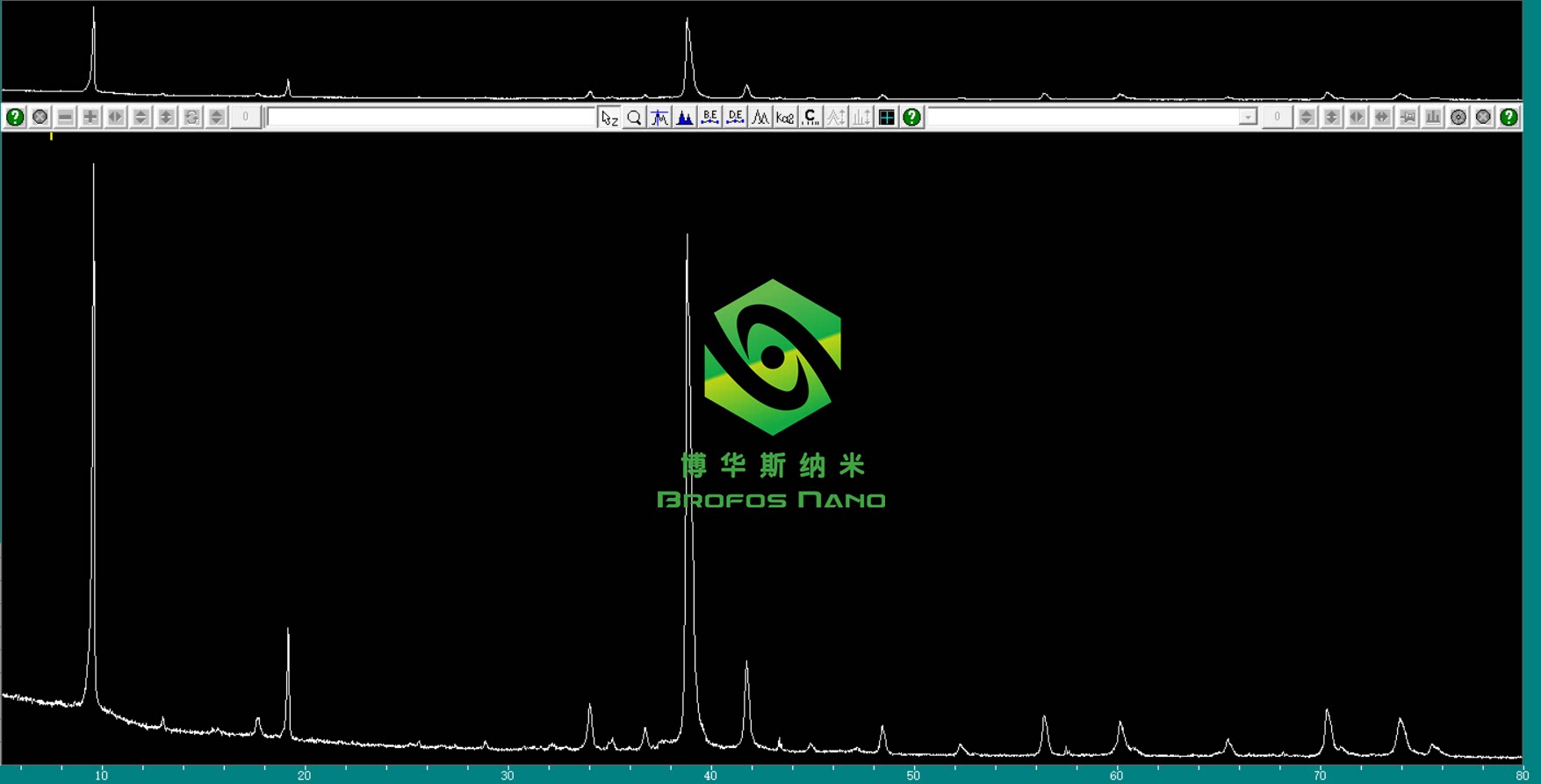Click the gray disc icon in the right toolbar
The image size is (1541, 784).
point(1458,117)
